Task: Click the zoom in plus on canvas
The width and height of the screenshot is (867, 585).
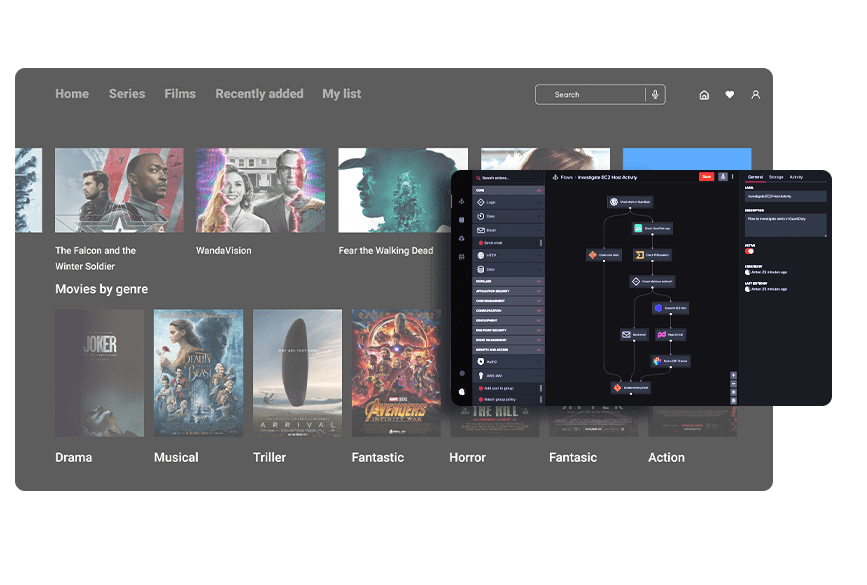Action: point(734,375)
